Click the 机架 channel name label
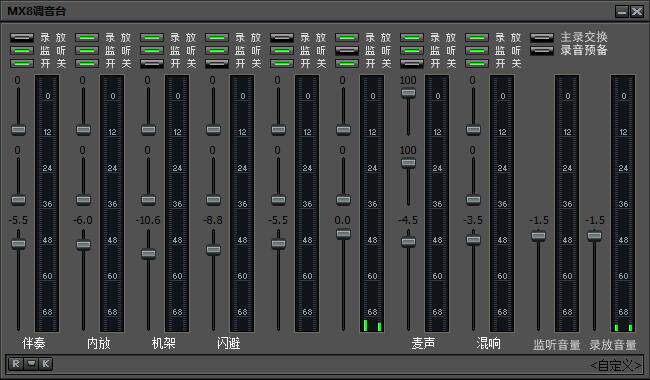This screenshot has height=380, width=650. pyautogui.click(x=164, y=344)
